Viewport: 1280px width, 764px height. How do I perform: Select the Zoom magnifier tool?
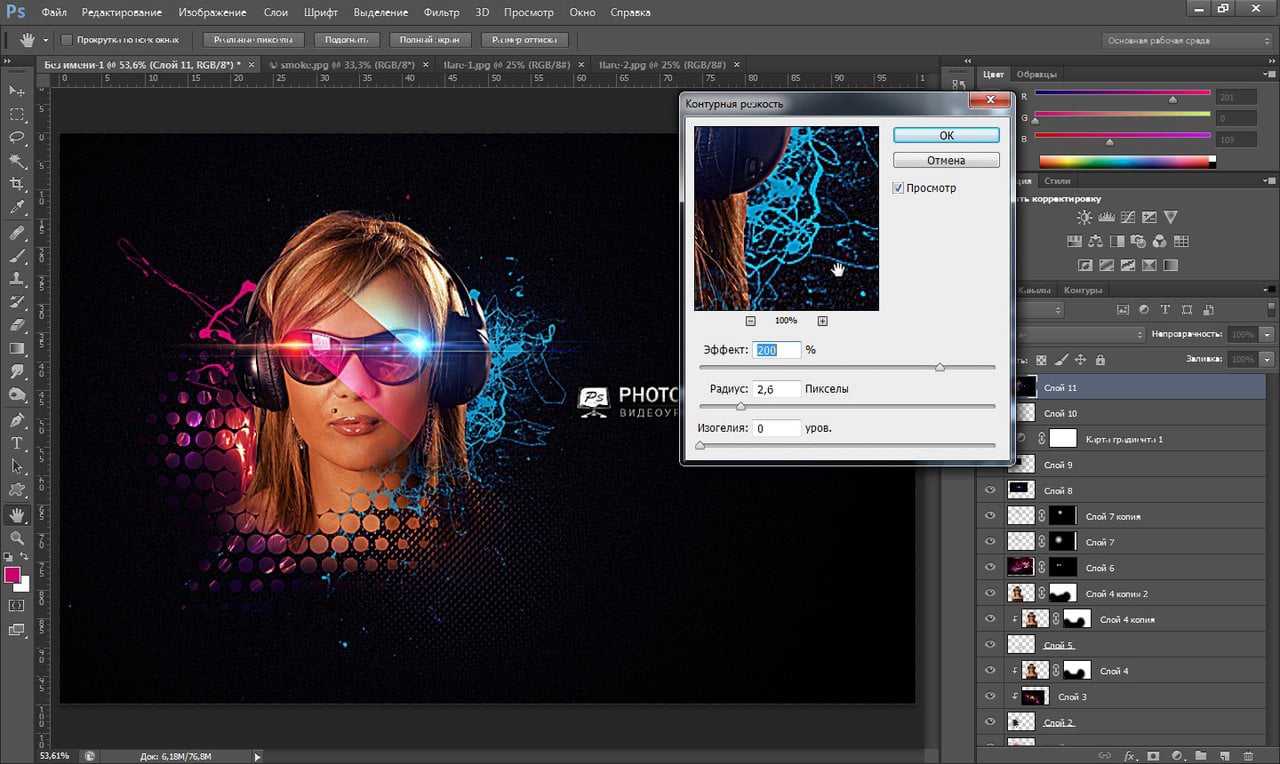17,538
